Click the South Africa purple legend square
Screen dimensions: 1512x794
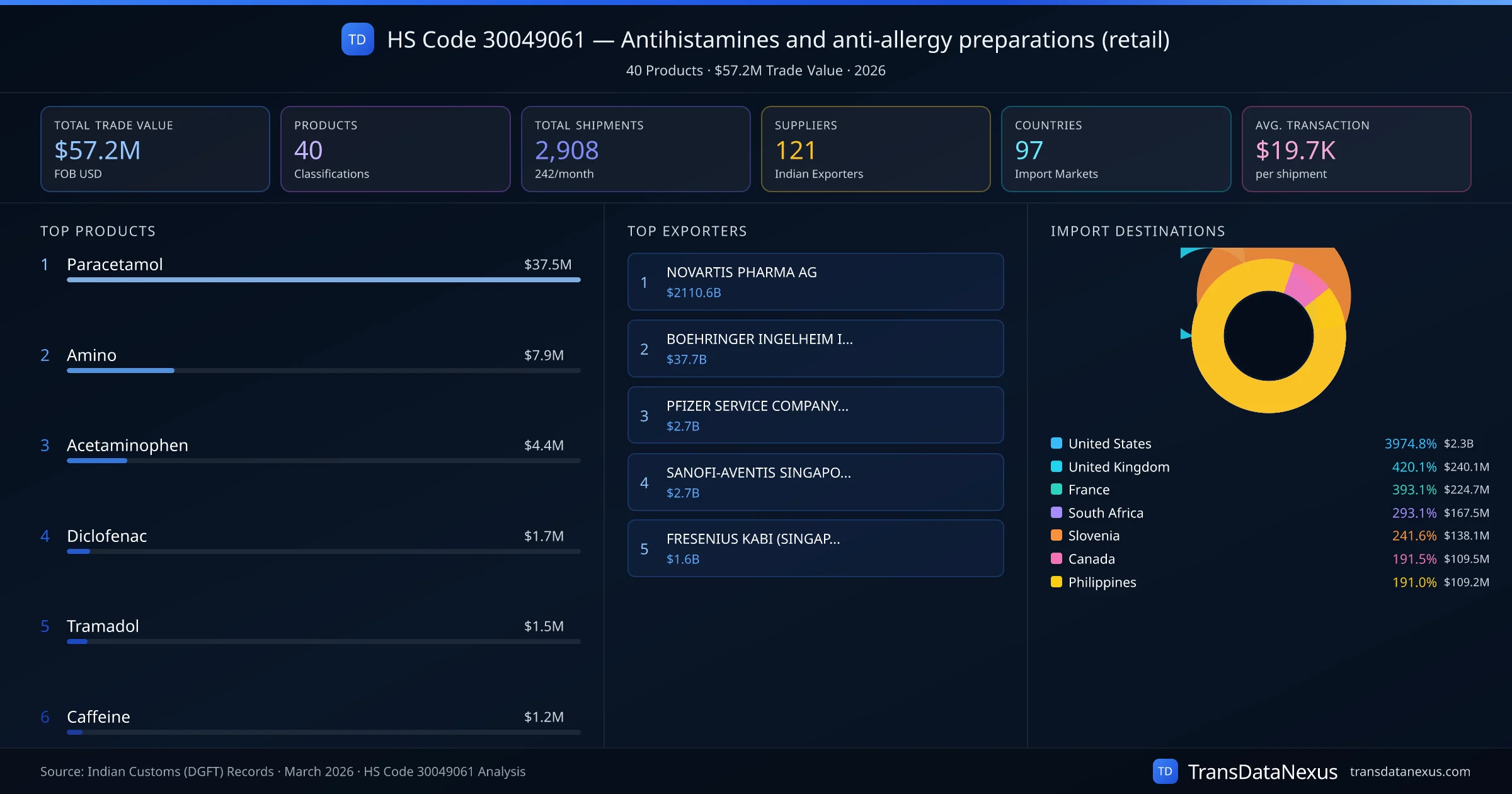[1056, 512]
